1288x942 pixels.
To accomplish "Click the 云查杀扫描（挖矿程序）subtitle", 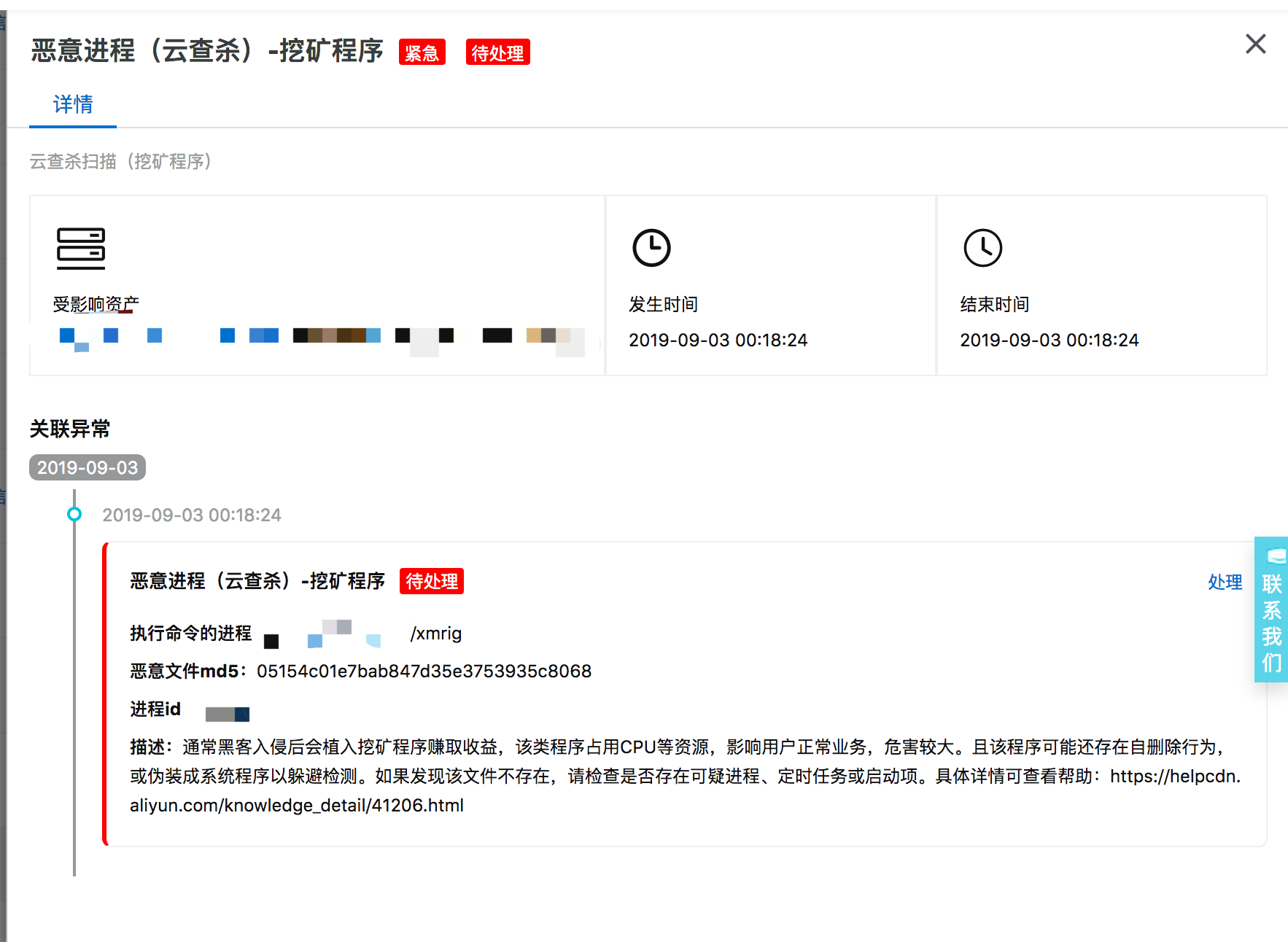I will (120, 161).
